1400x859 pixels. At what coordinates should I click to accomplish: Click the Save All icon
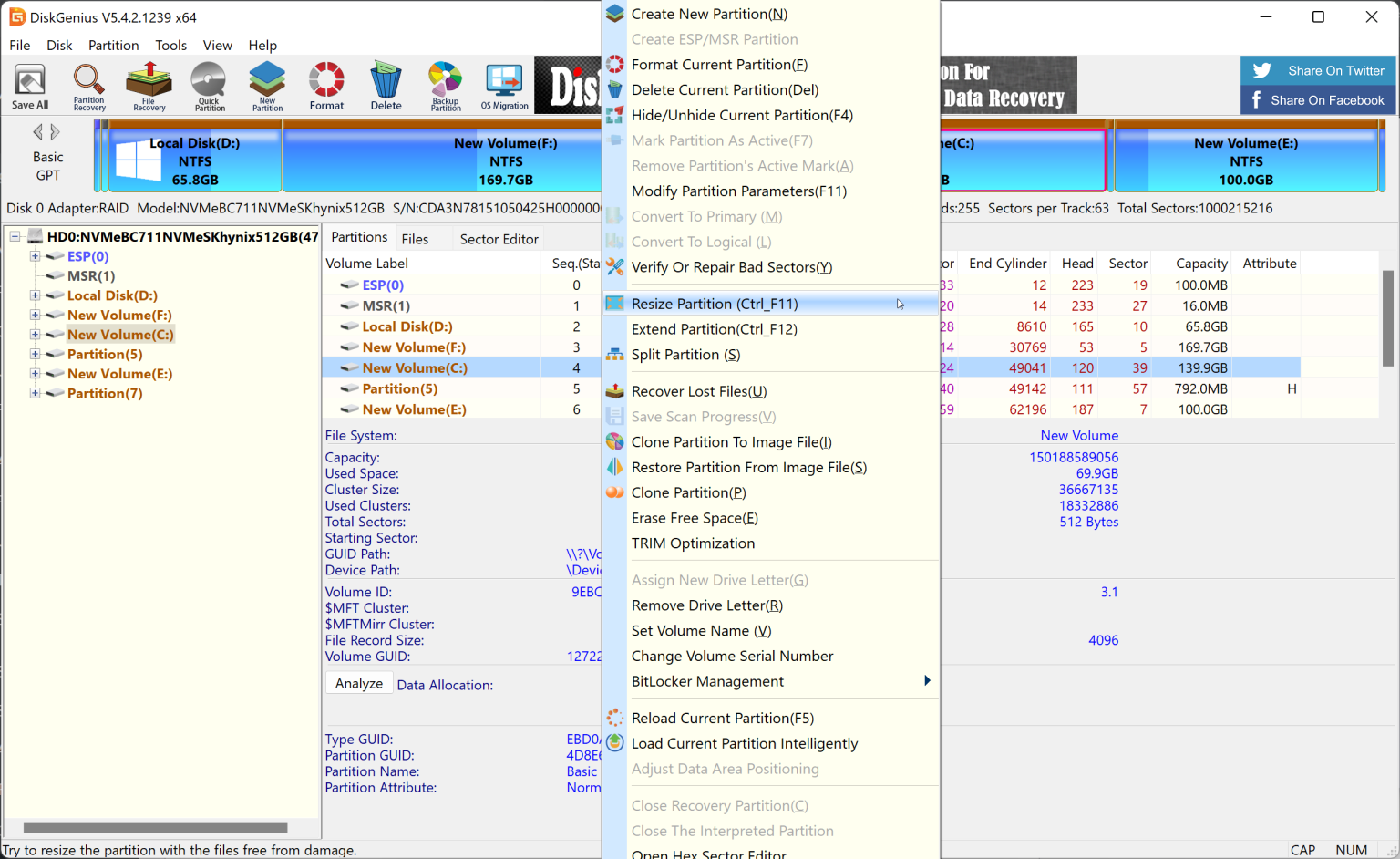click(x=29, y=85)
